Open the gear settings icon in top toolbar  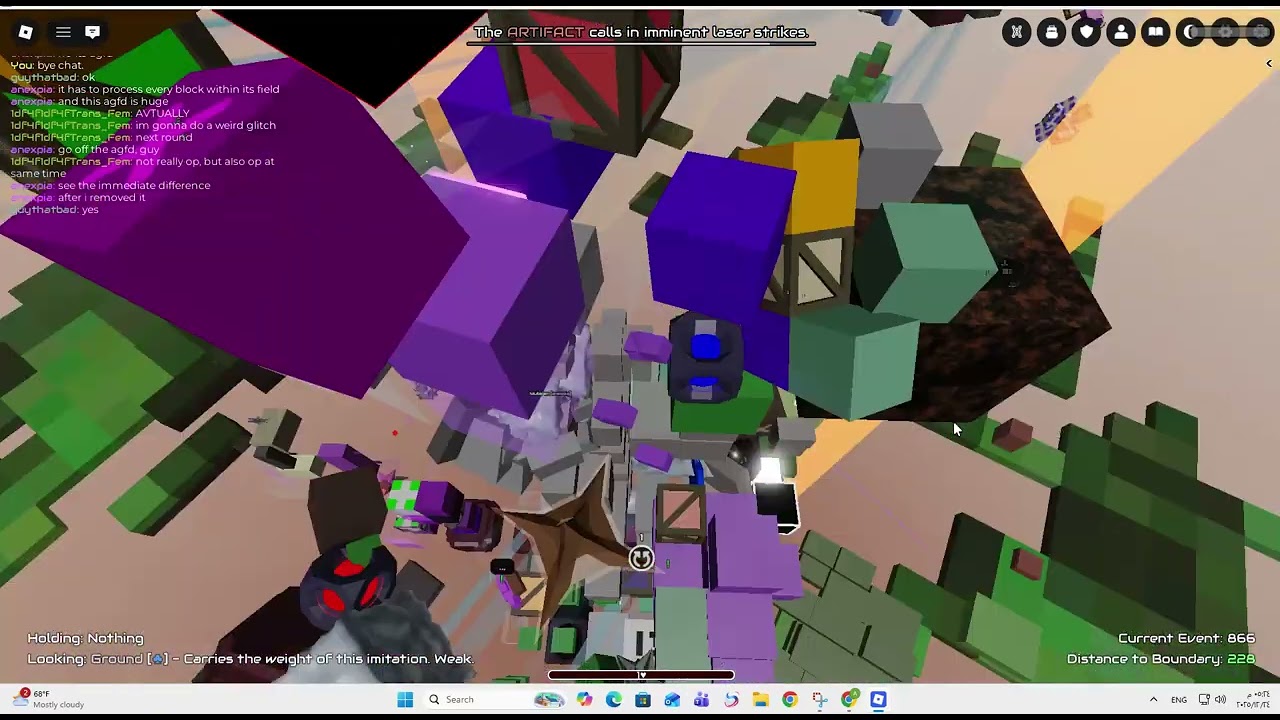[1225, 32]
